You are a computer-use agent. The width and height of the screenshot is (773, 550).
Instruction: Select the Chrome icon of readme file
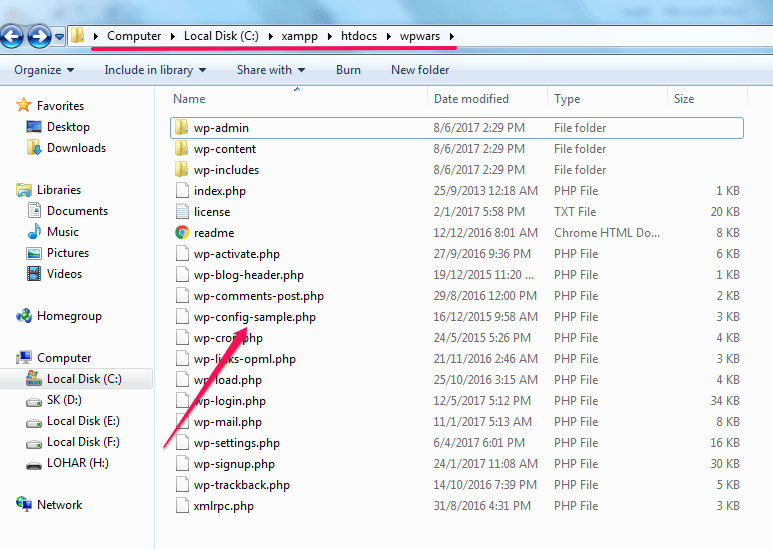[x=182, y=232]
